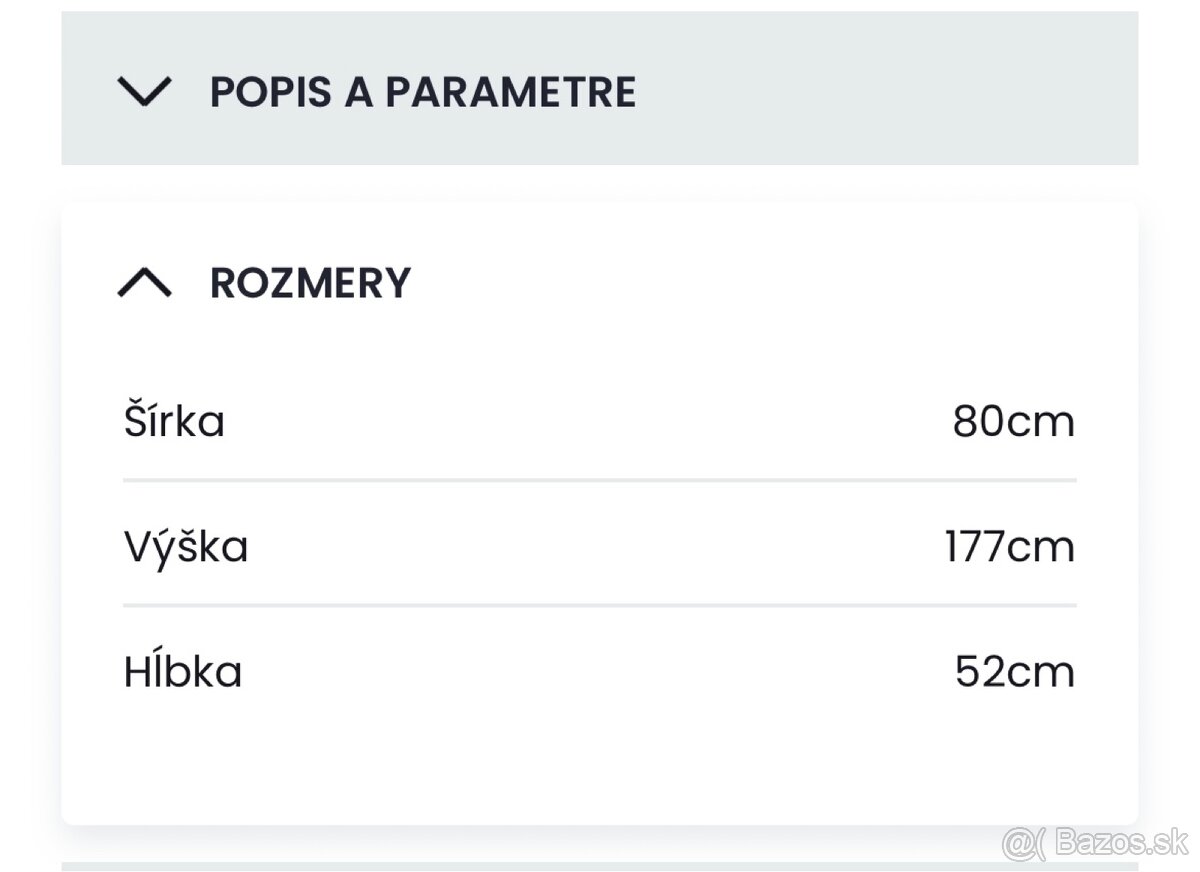Select the Hĺbka label
Image resolution: width=1200 pixels, height=872 pixels.
[x=183, y=671]
